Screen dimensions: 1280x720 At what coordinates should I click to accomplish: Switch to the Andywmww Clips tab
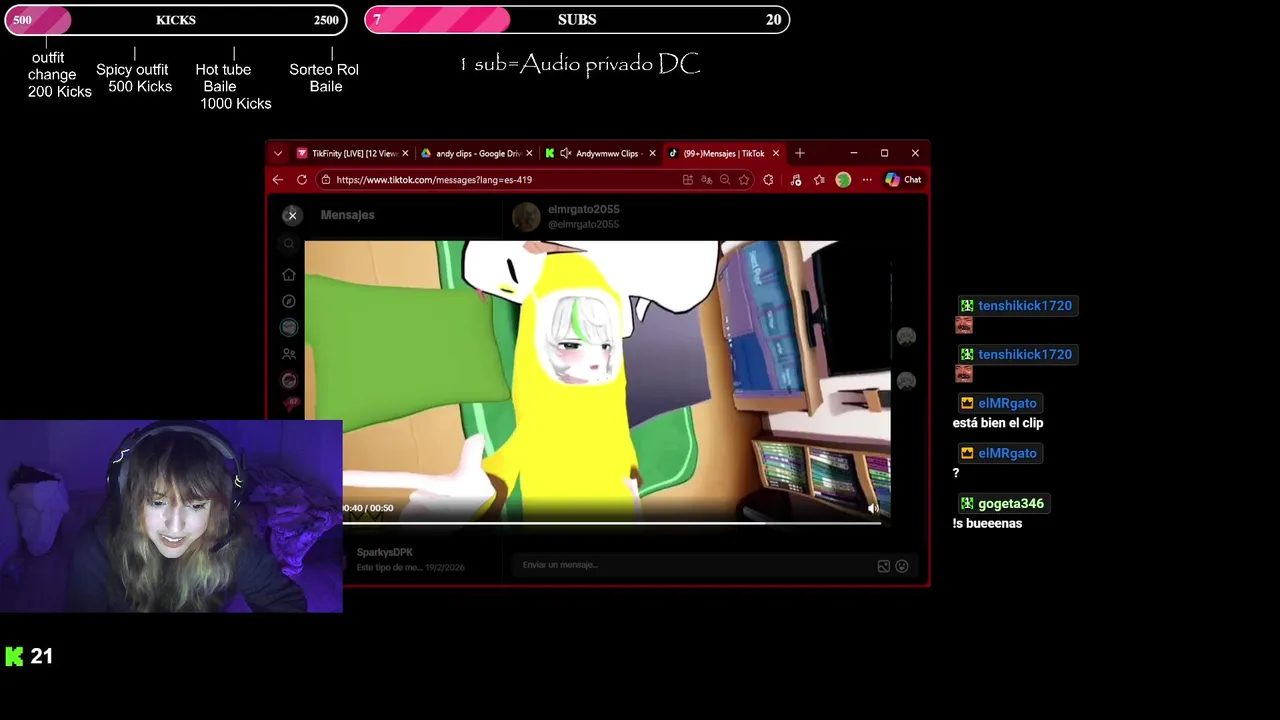601,153
